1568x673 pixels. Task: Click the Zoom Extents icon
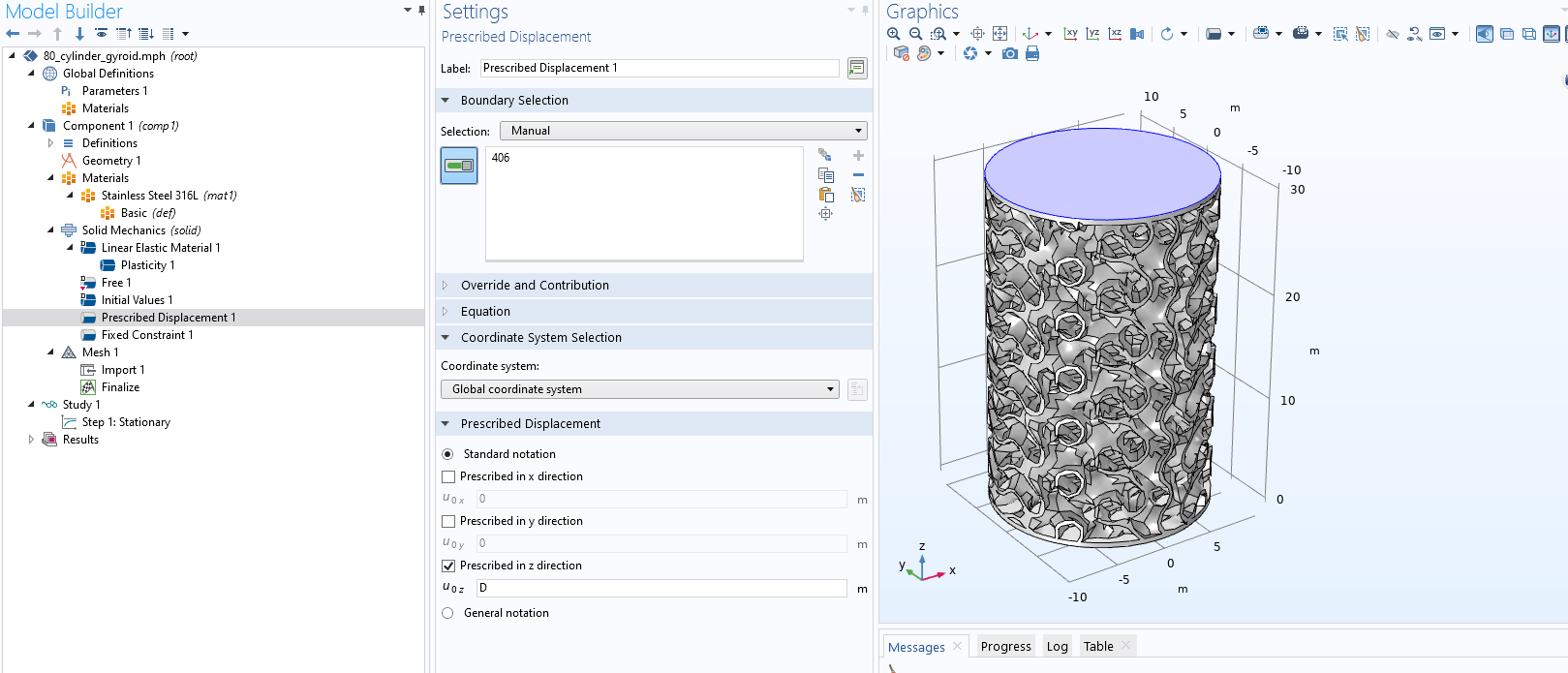[999, 34]
